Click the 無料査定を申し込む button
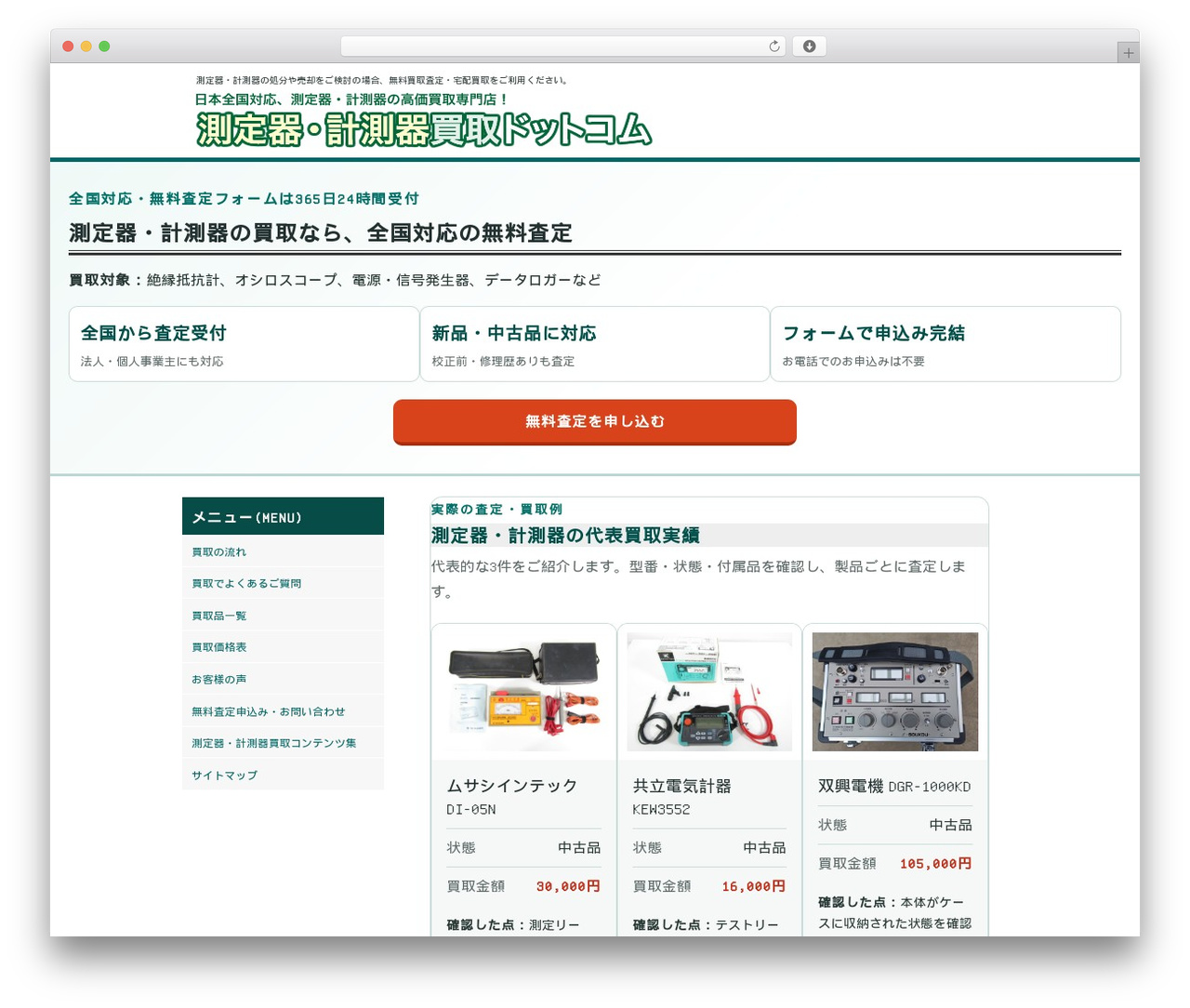The height and width of the screenshot is (1008, 1190). pyautogui.click(x=595, y=422)
